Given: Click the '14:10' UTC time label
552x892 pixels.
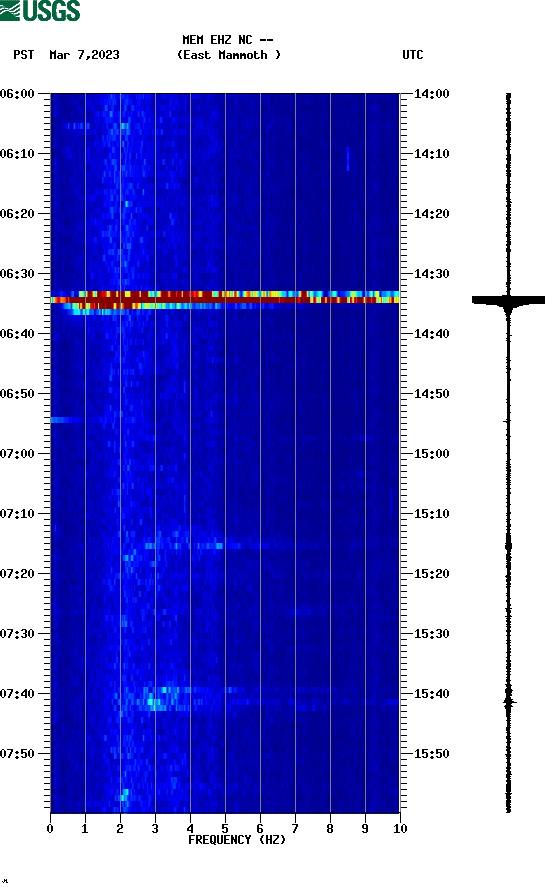Looking at the screenshot, I should pos(431,154).
